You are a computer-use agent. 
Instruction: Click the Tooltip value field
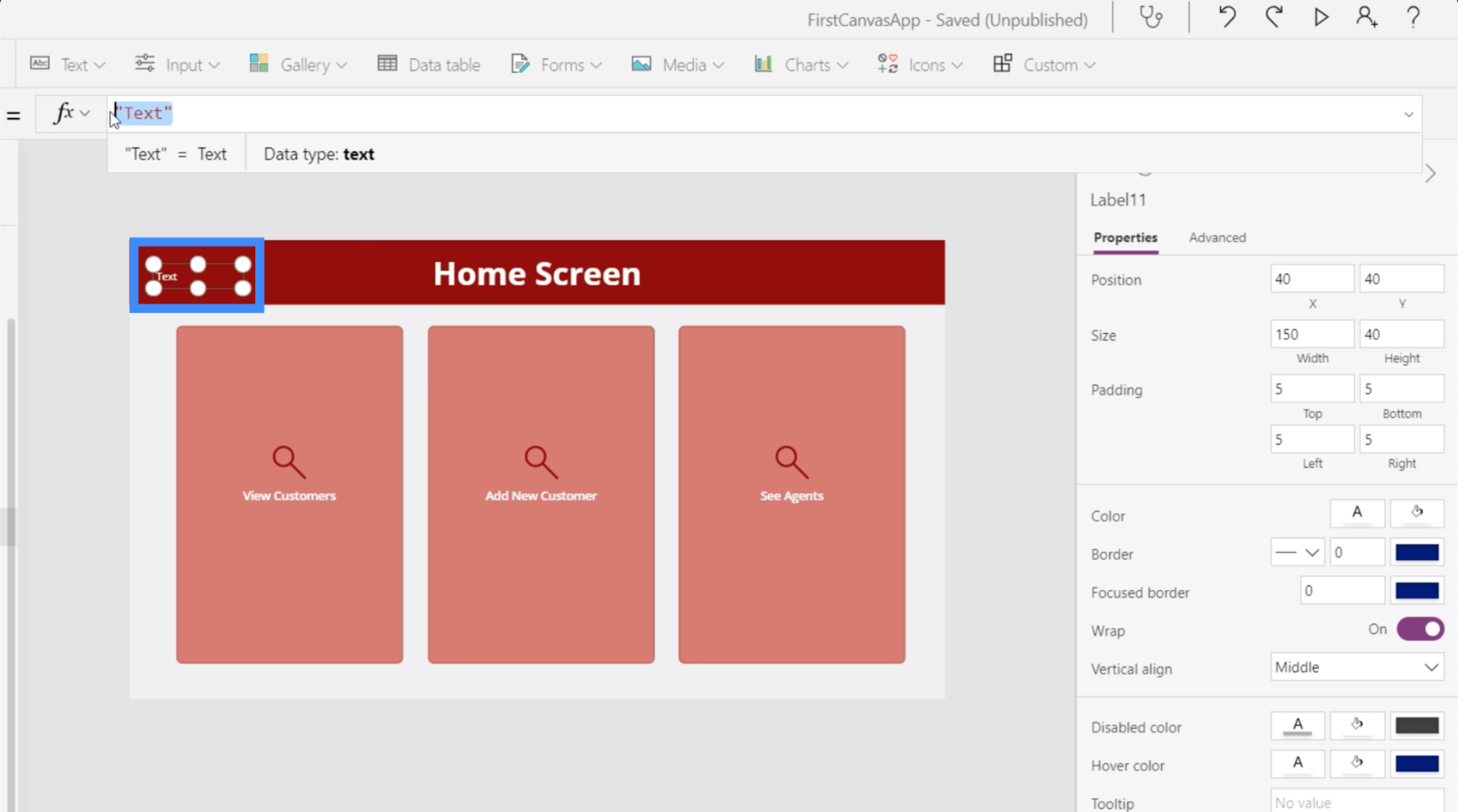[x=1357, y=802]
